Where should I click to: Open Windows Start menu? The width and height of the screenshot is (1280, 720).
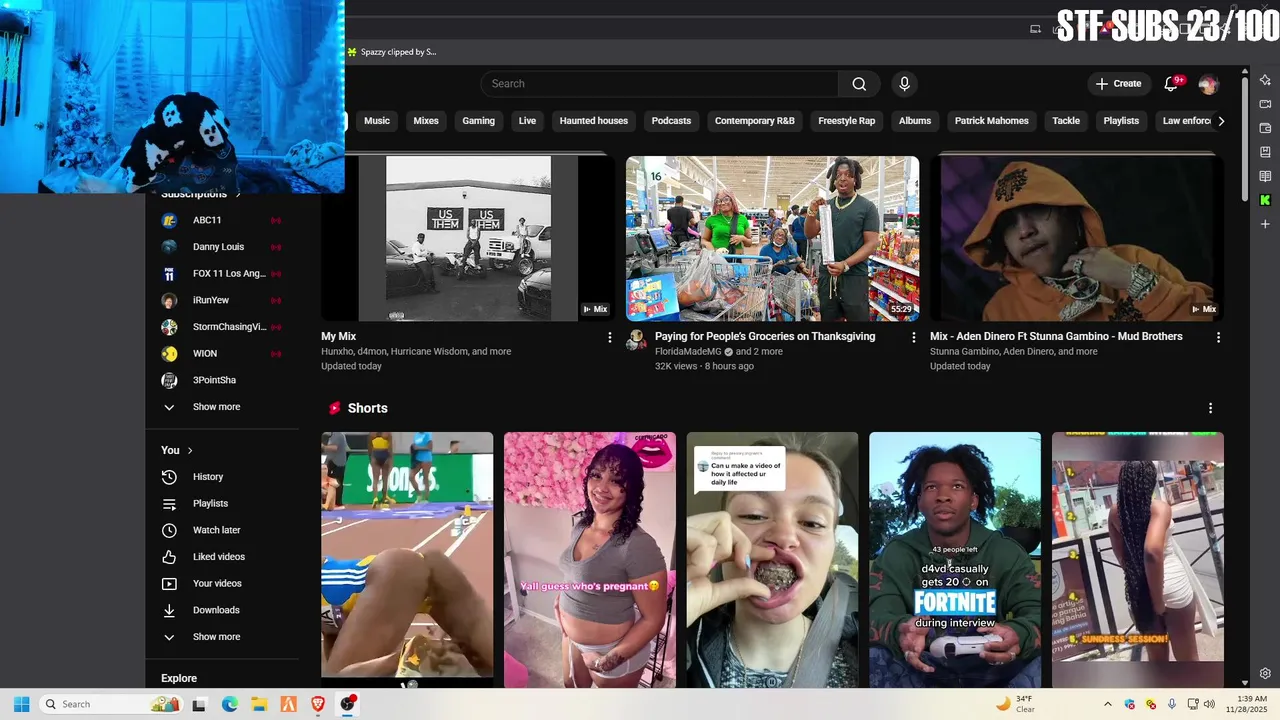pos(21,704)
